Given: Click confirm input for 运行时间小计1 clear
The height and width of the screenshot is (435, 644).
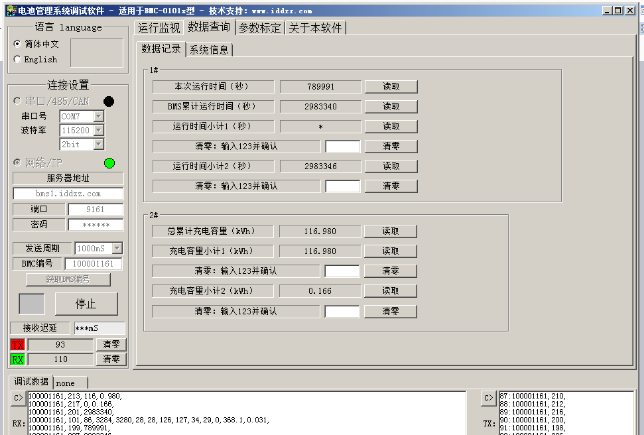Looking at the screenshot, I should (343, 146).
